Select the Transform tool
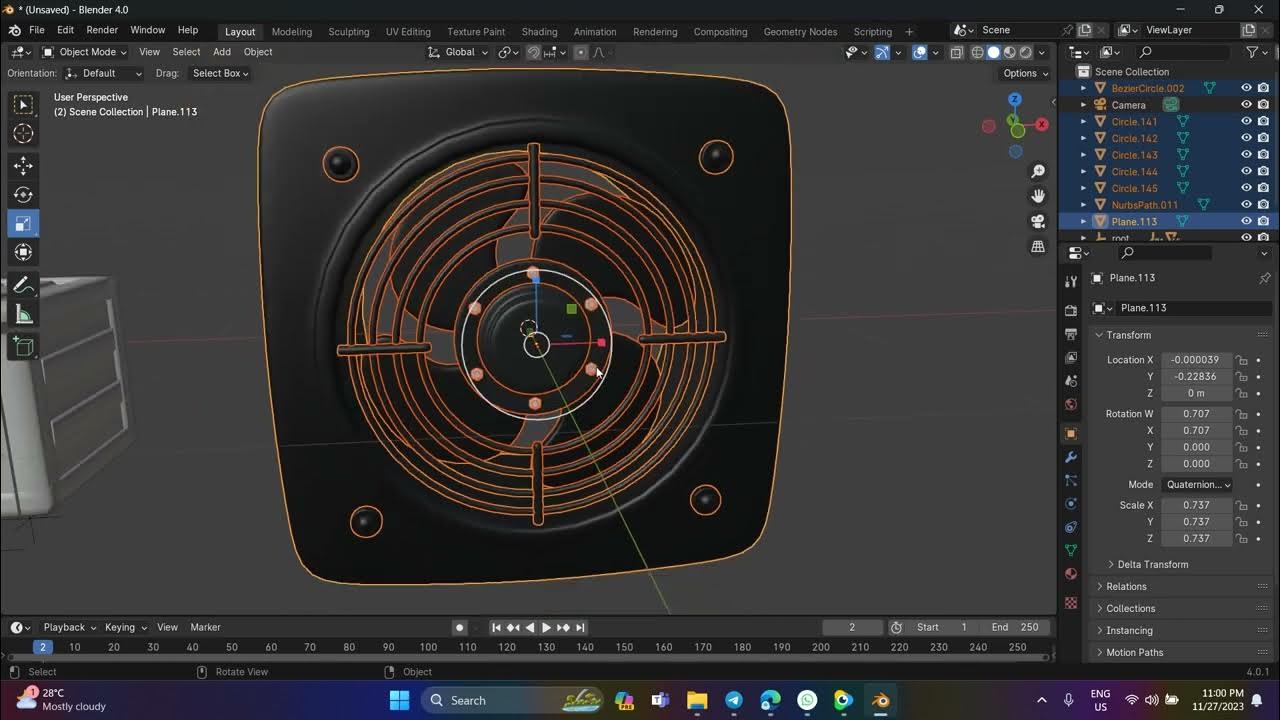Viewport: 1280px width, 720px height. pos(24,253)
